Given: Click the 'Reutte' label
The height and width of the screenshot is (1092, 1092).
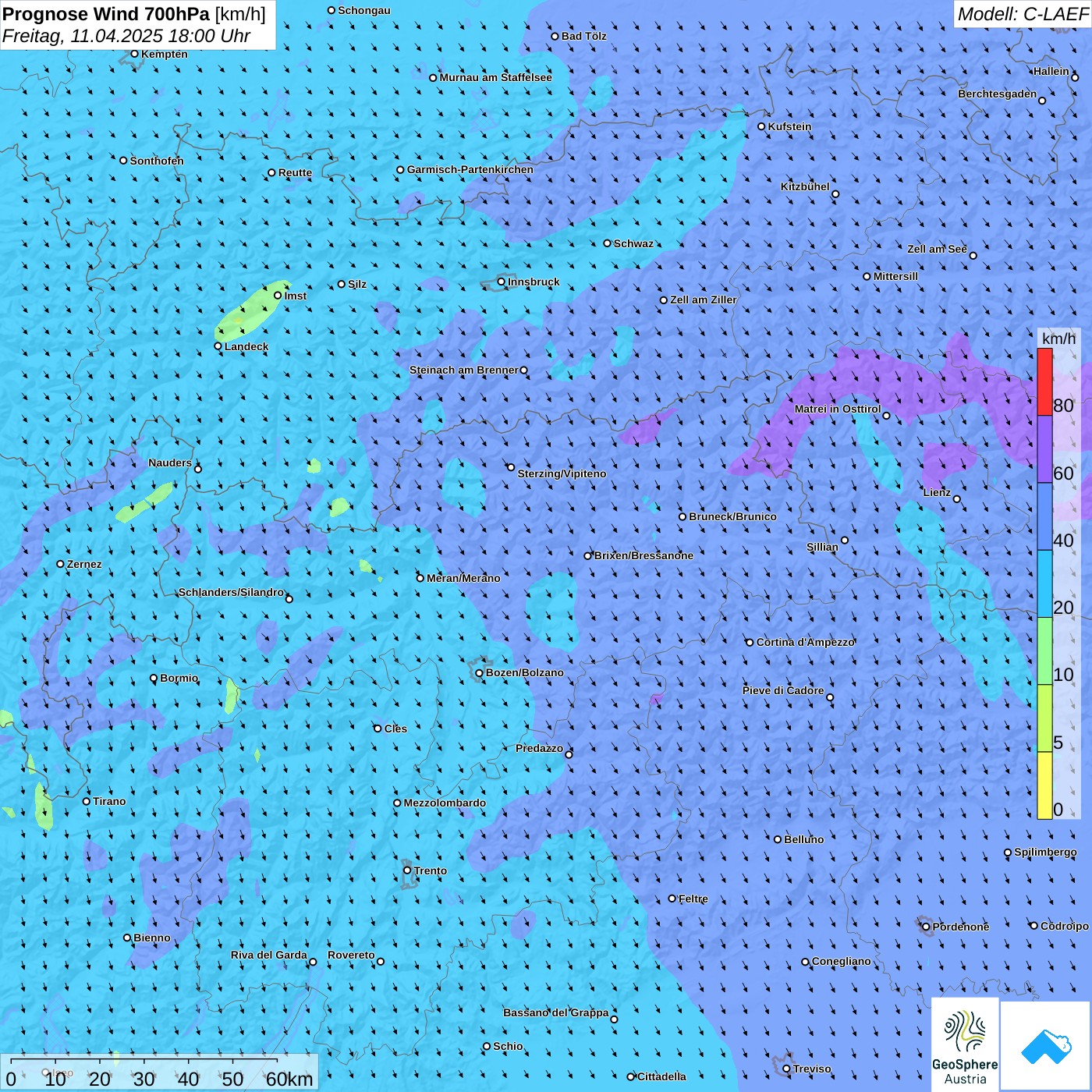Looking at the screenshot, I should pos(295,172).
